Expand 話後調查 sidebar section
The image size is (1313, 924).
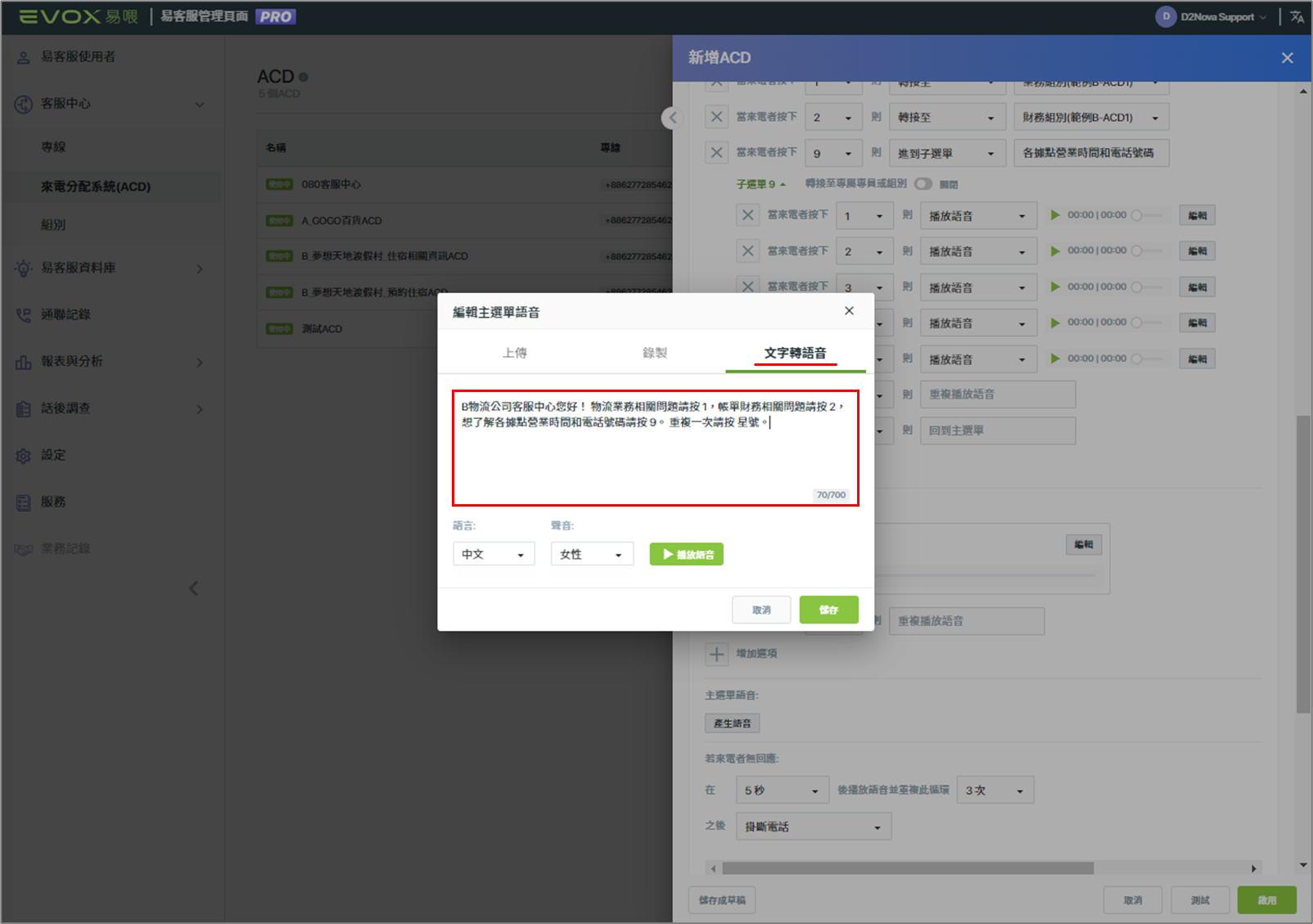(x=111, y=408)
